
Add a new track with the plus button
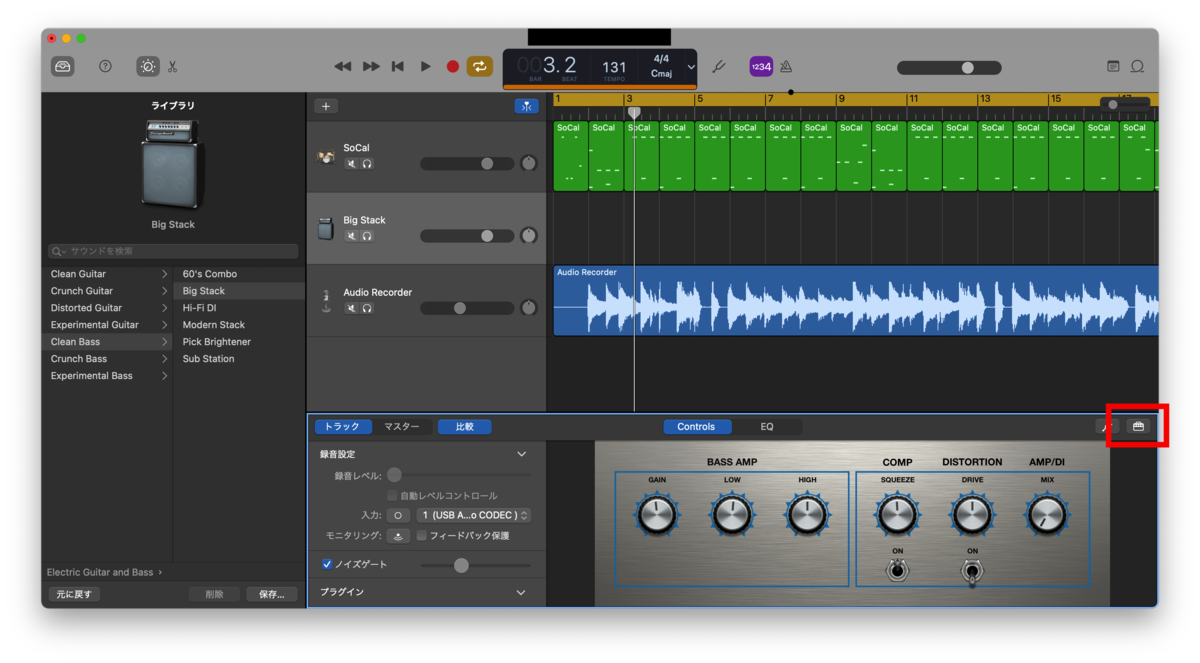(326, 106)
